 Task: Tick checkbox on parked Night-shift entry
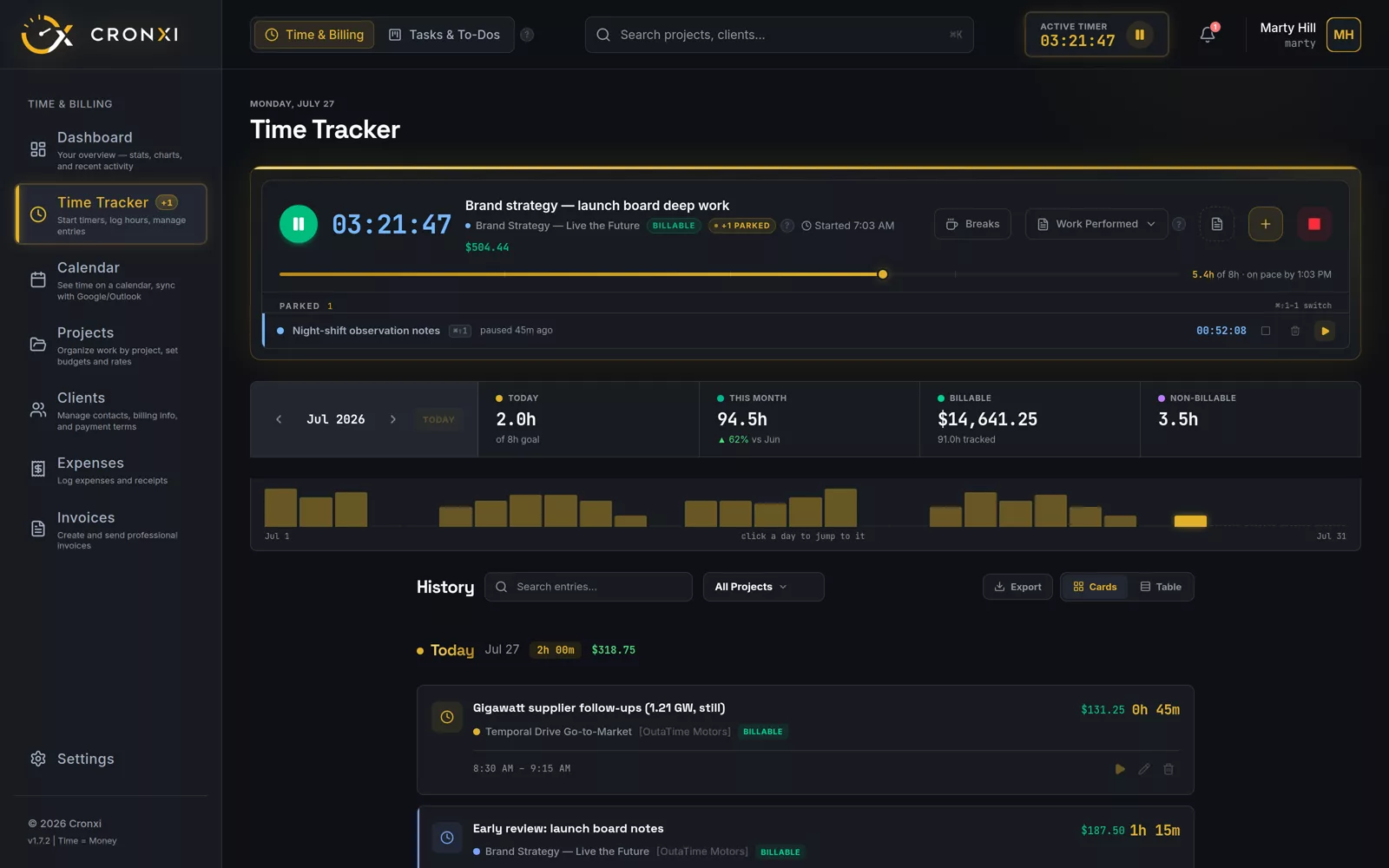coord(1266,331)
